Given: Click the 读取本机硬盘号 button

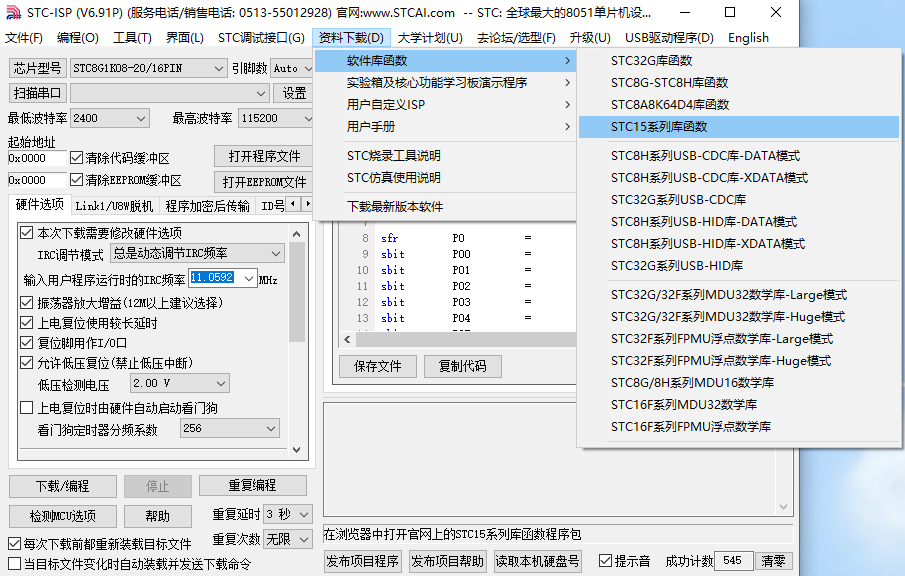Looking at the screenshot, I should coord(537,561).
